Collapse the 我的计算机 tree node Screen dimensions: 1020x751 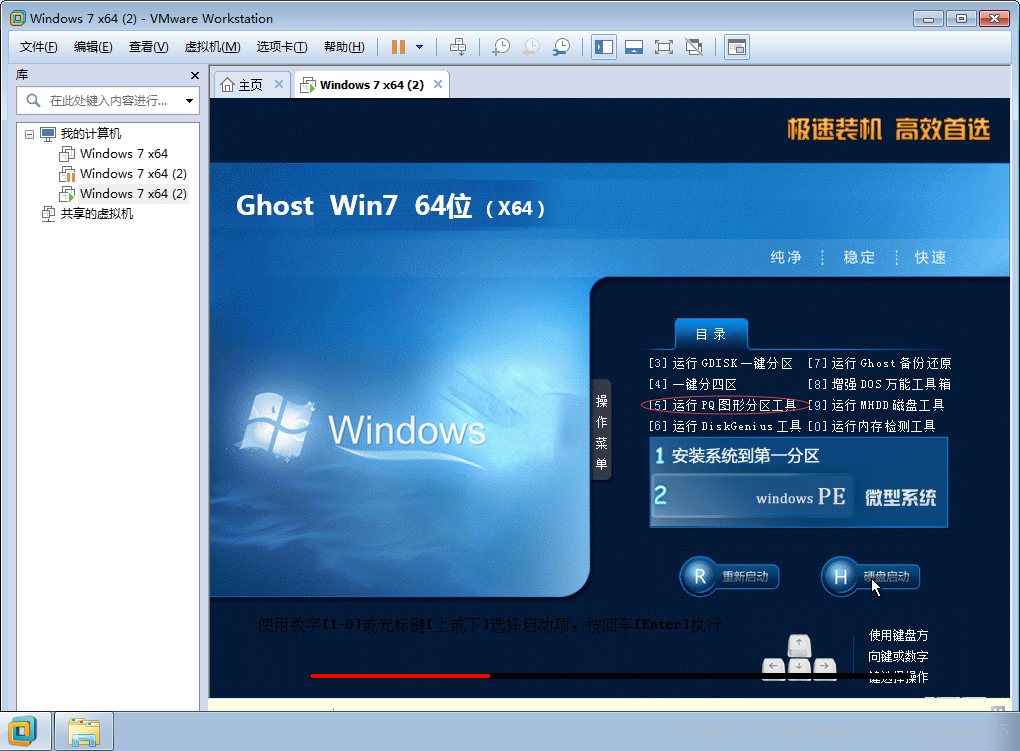(29, 134)
